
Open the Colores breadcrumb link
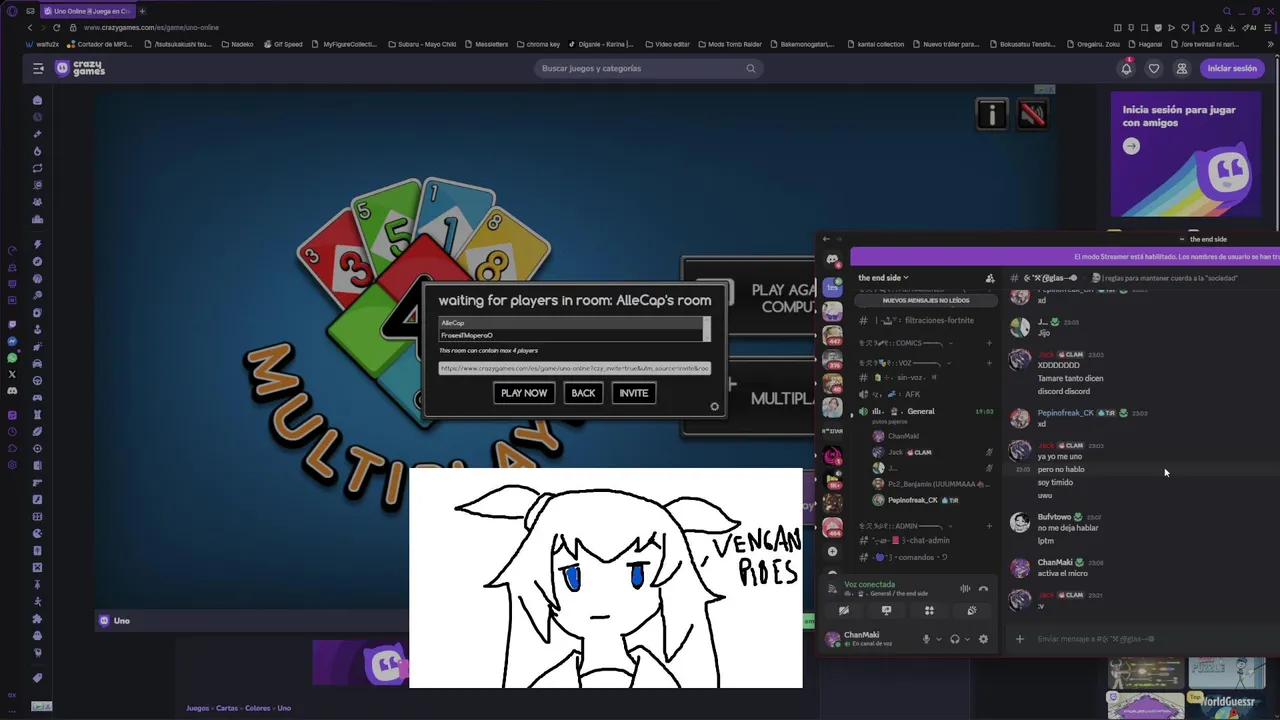click(x=258, y=708)
